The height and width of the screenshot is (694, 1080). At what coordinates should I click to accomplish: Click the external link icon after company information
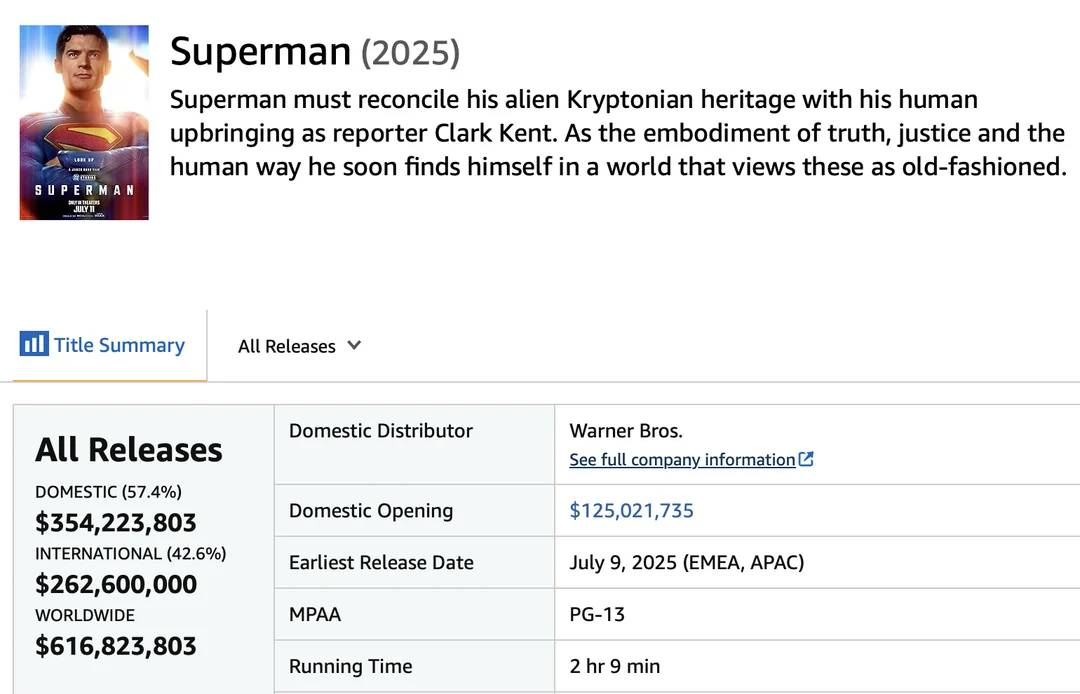[x=806, y=459]
